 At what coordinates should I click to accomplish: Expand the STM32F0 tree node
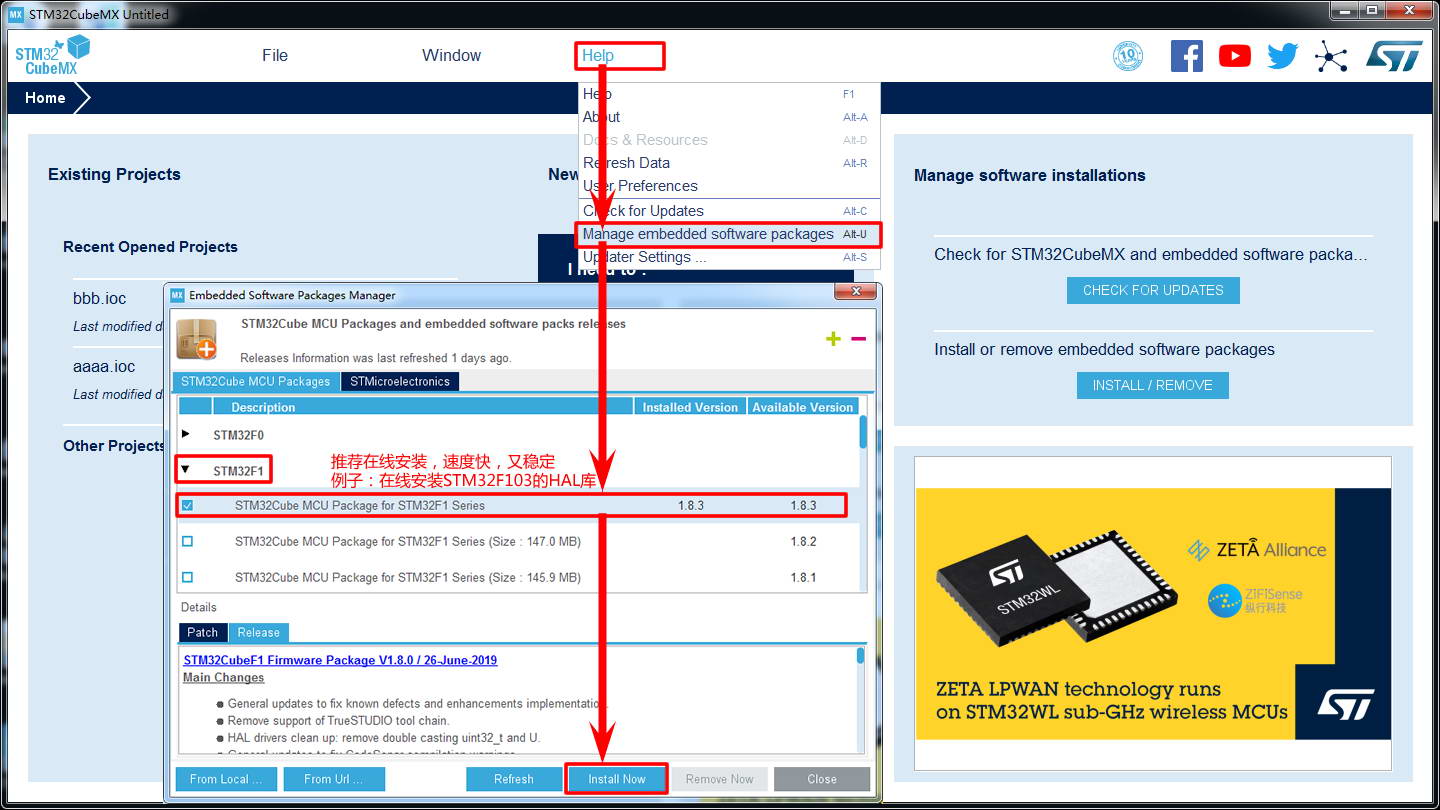coord(186,435)
